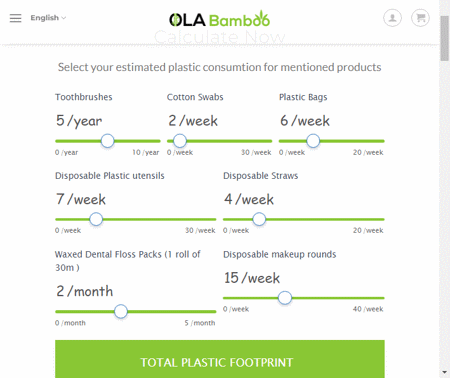Image resolution: width=450 pixels, height=378 pixels.
Task: Click the Toothbrushes slider handle
Action: [x=108, y=141]
